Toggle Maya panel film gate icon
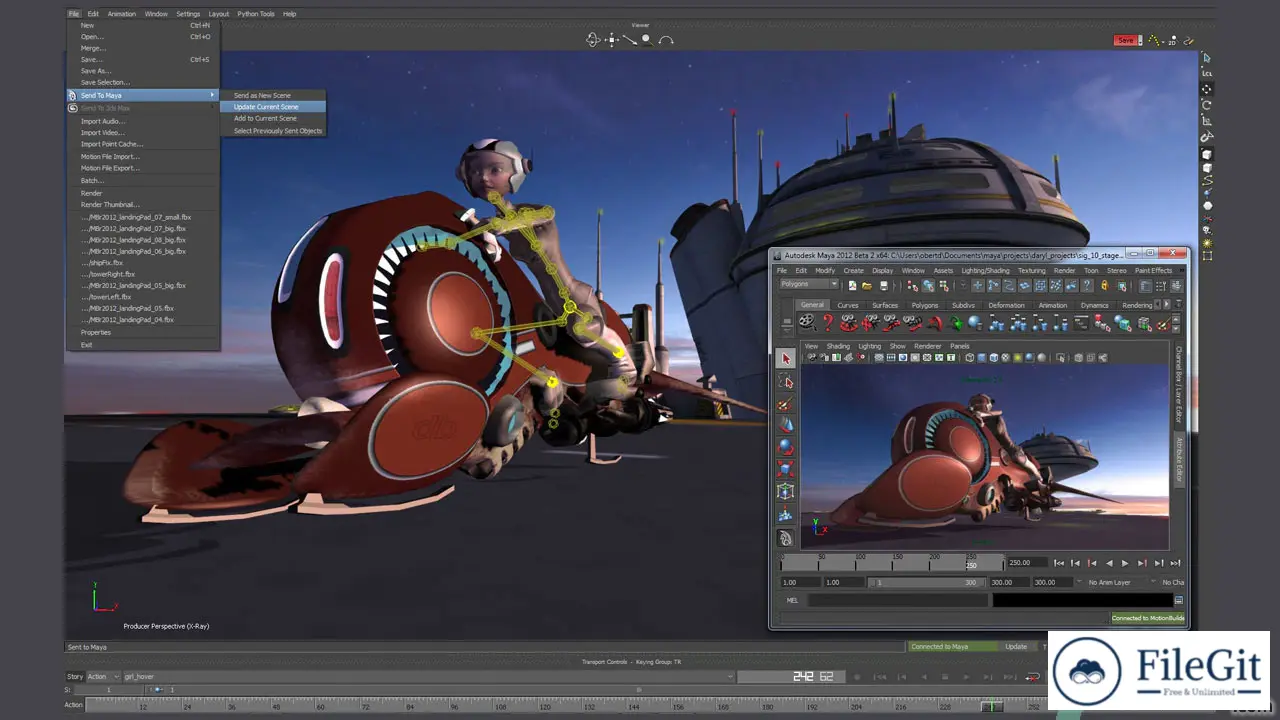This screenshot has width=1280, height=720. pyautogui.click(x=891, y=357)
